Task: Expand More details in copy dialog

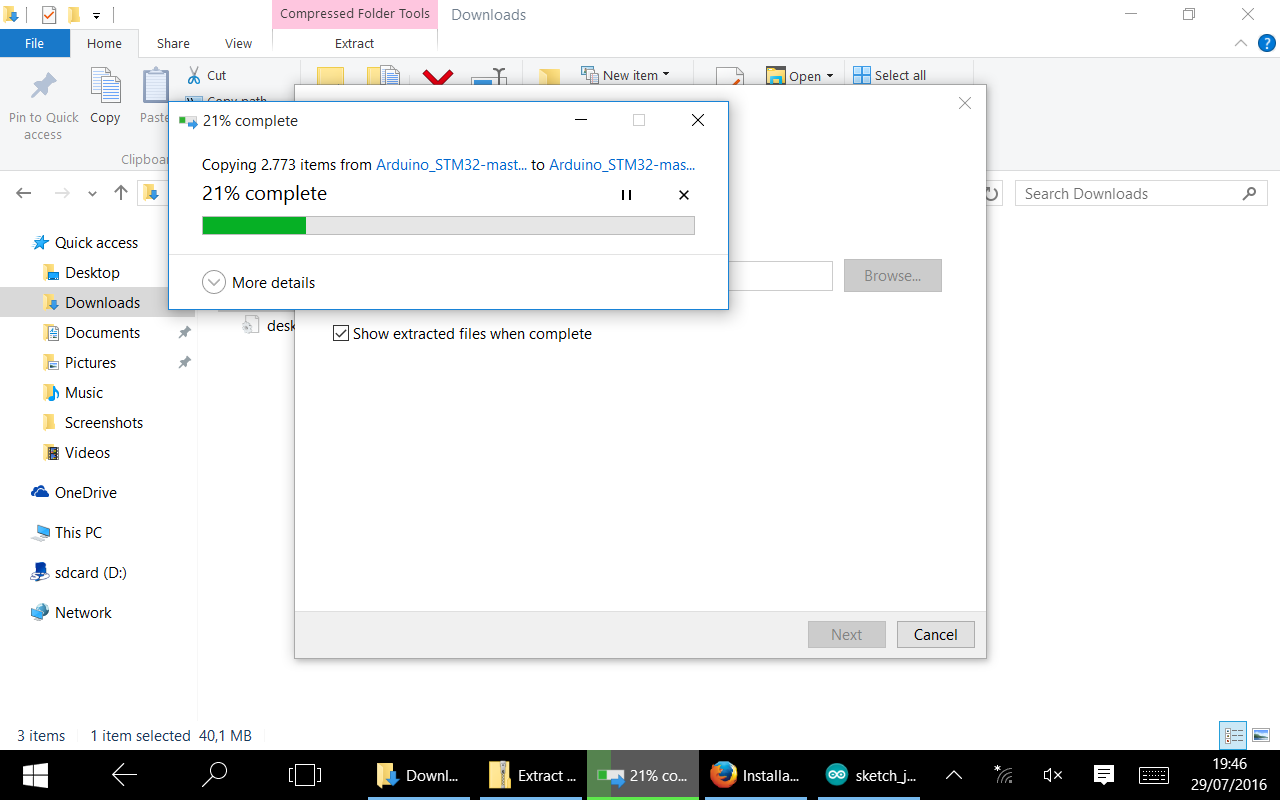Action: tap(259, 283)
